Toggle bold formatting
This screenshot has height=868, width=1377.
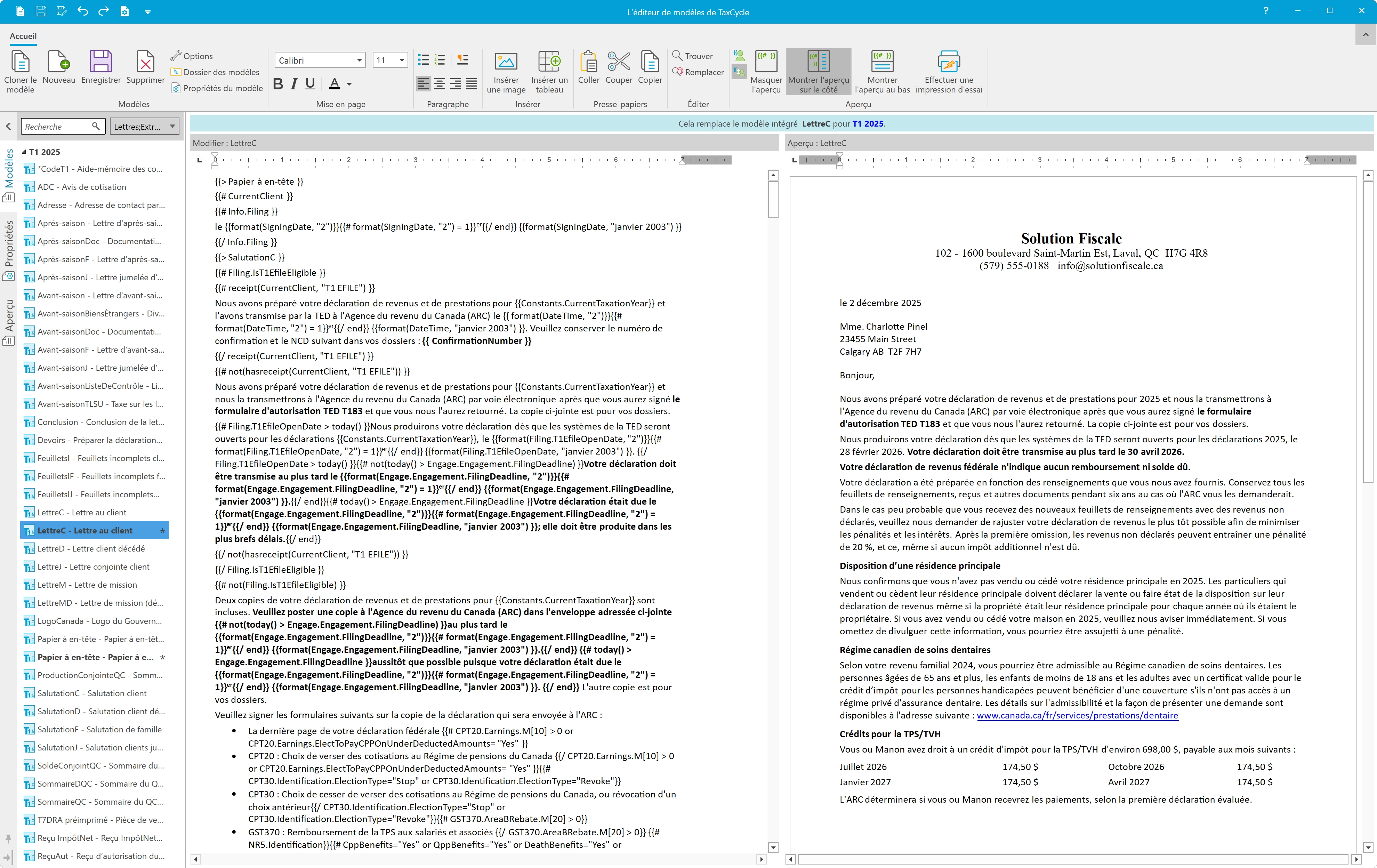[278, 84]
